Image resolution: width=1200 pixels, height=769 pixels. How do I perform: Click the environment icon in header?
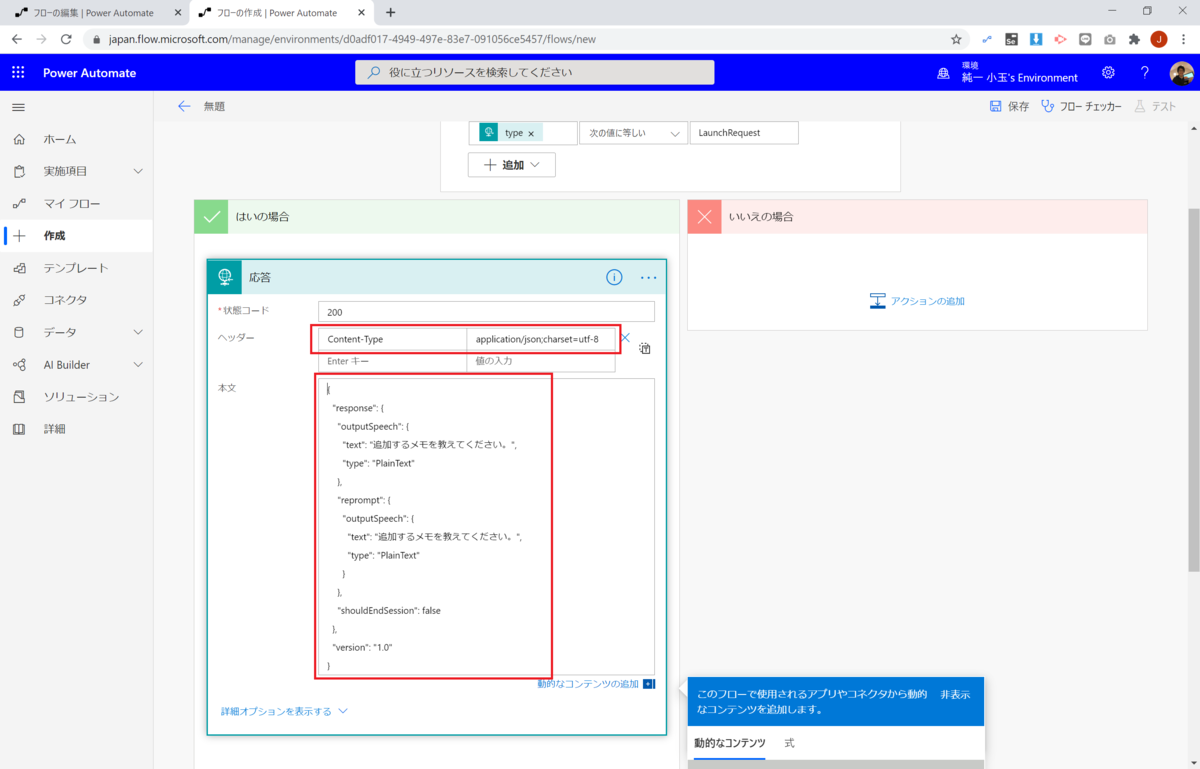pos(943,73)
